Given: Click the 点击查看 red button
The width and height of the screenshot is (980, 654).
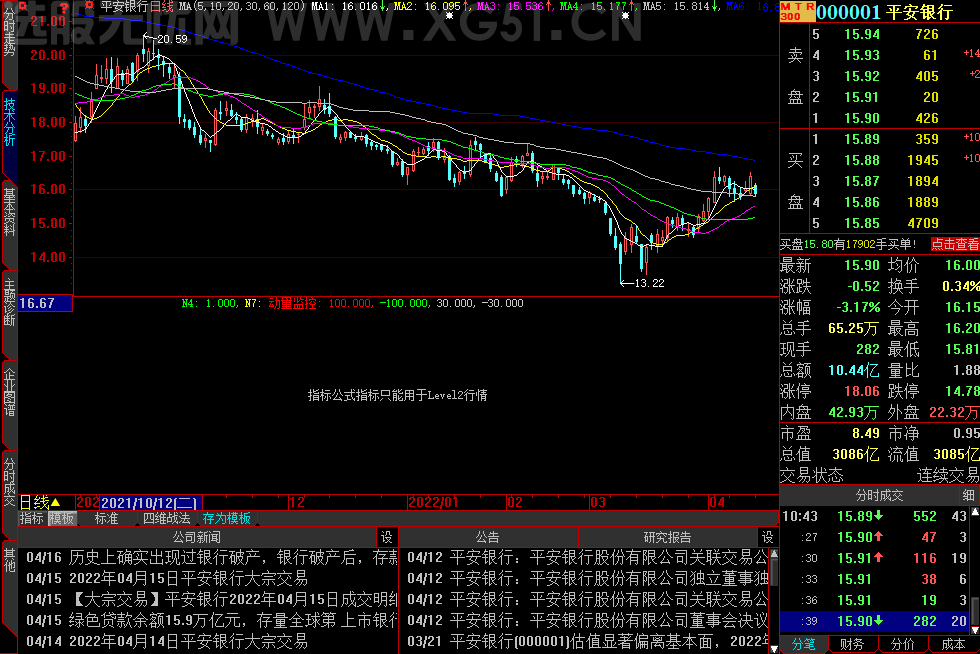Looking at the screenshot, I should 954,244.
